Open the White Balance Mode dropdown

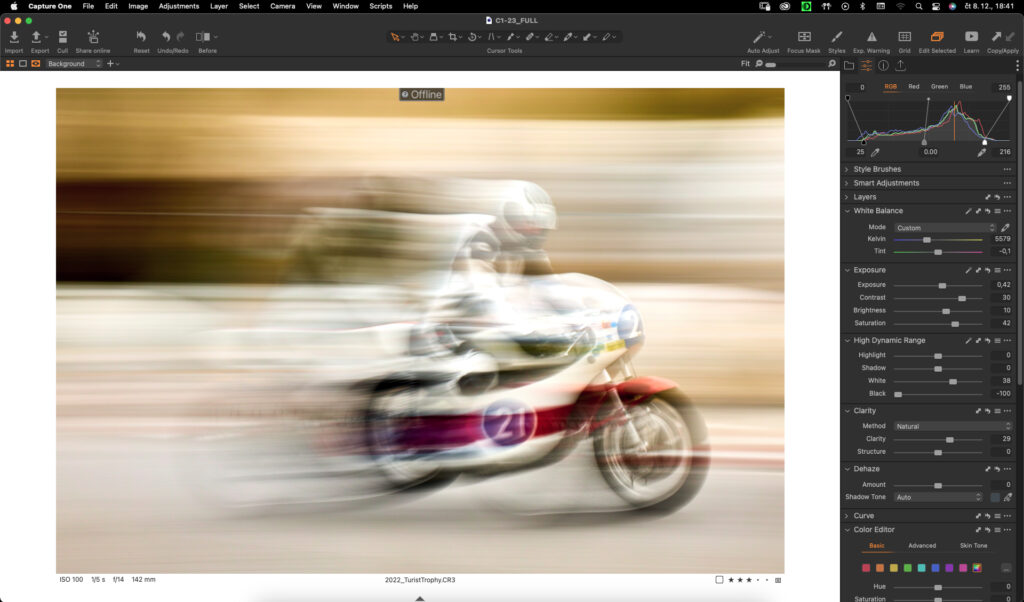[945, 228]
